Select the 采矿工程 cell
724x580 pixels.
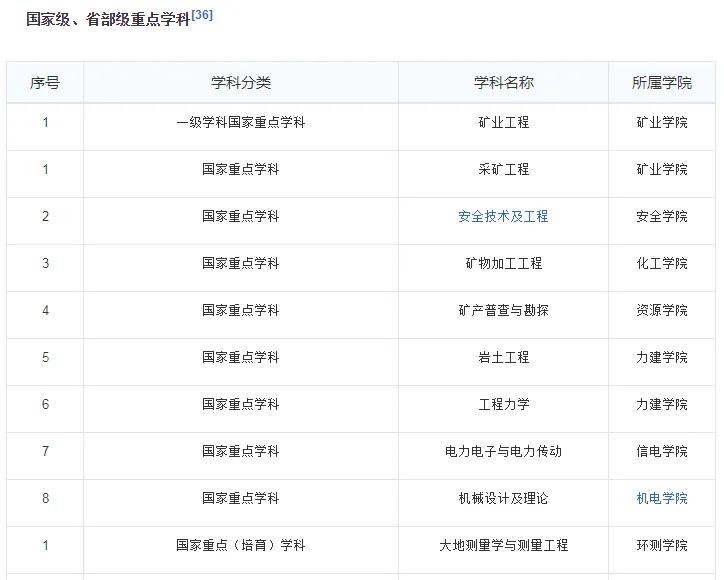point(503,169)
